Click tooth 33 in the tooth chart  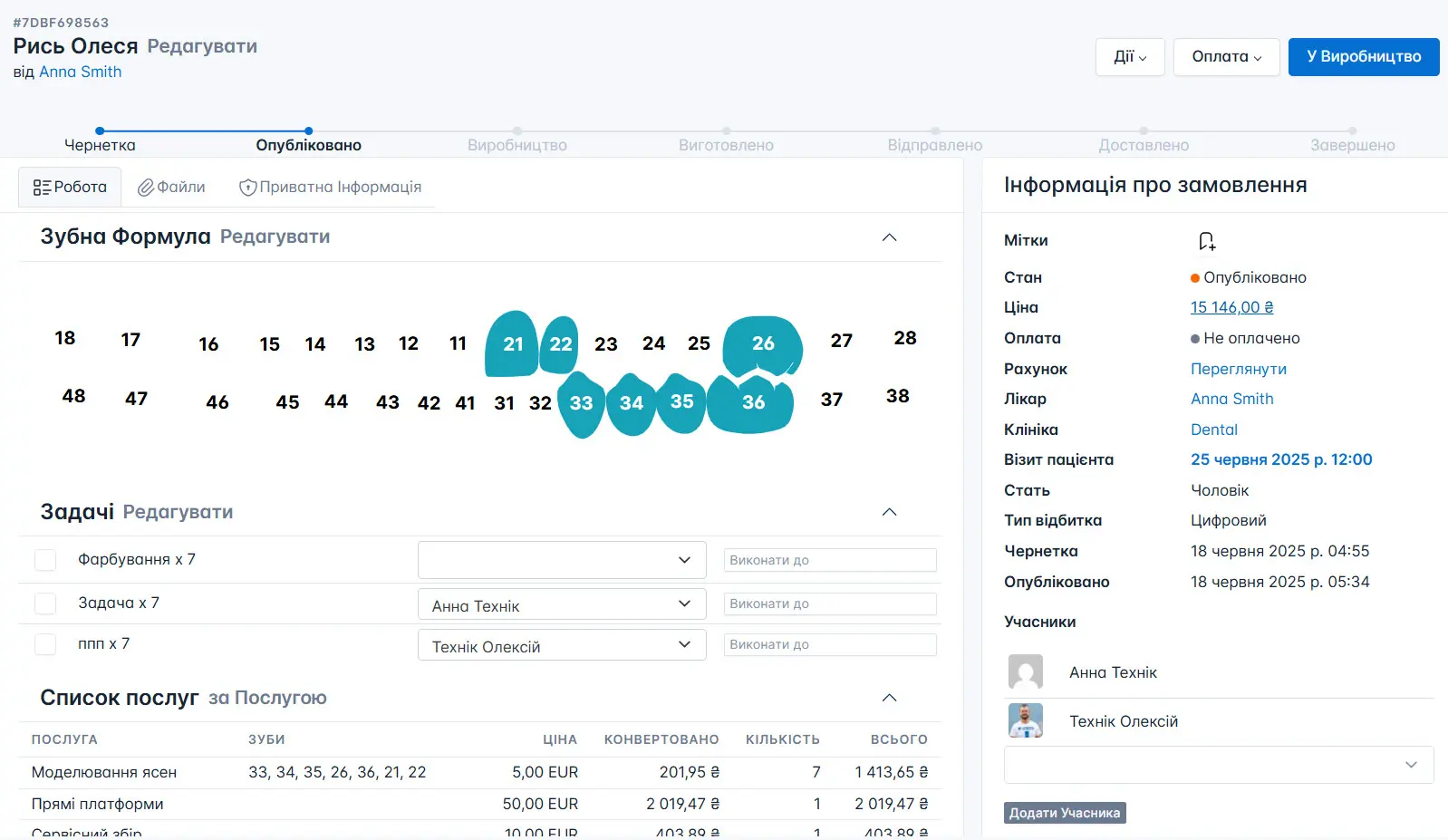coord(581,404)
